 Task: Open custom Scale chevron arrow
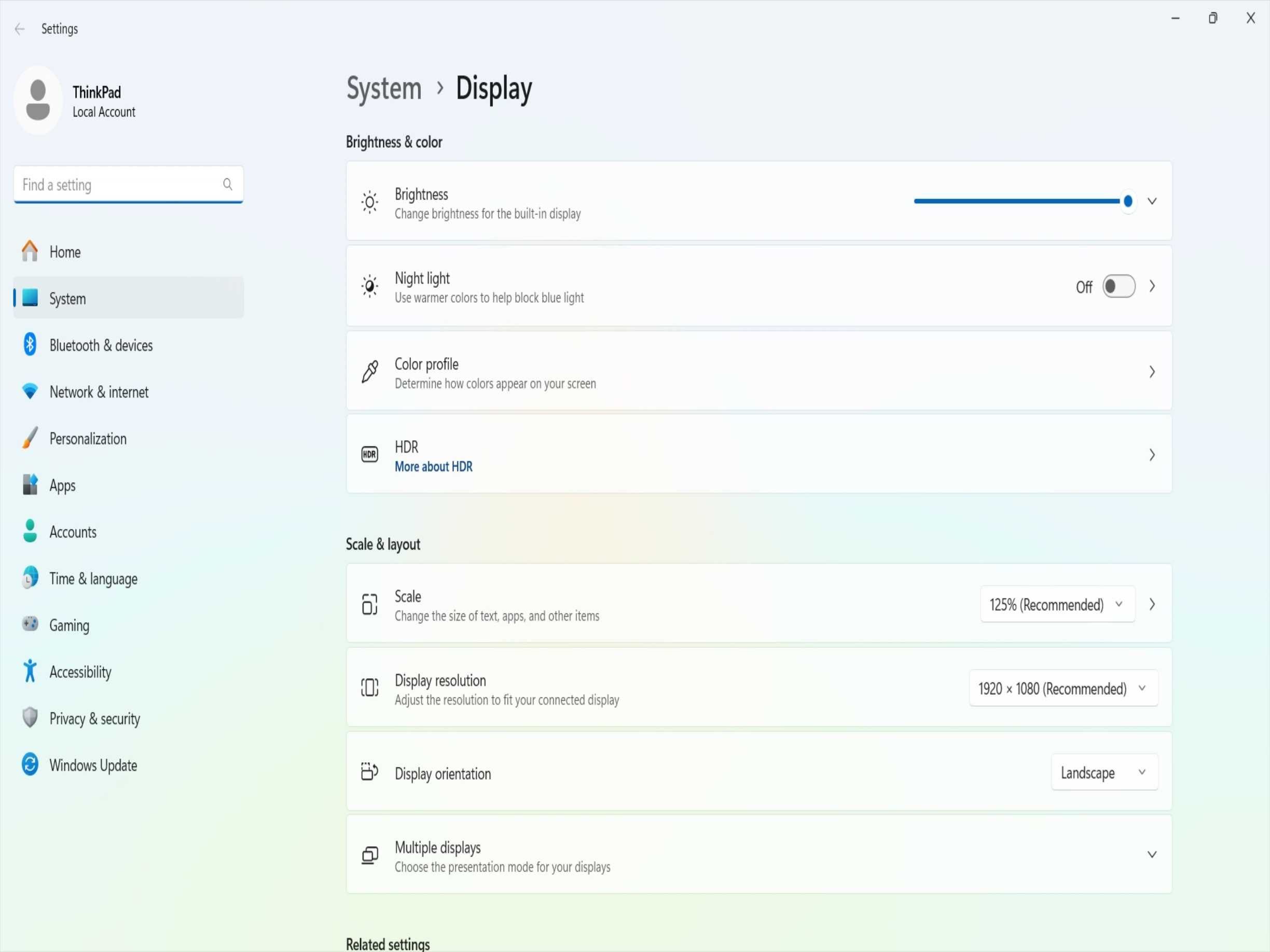click(1152, 604)
